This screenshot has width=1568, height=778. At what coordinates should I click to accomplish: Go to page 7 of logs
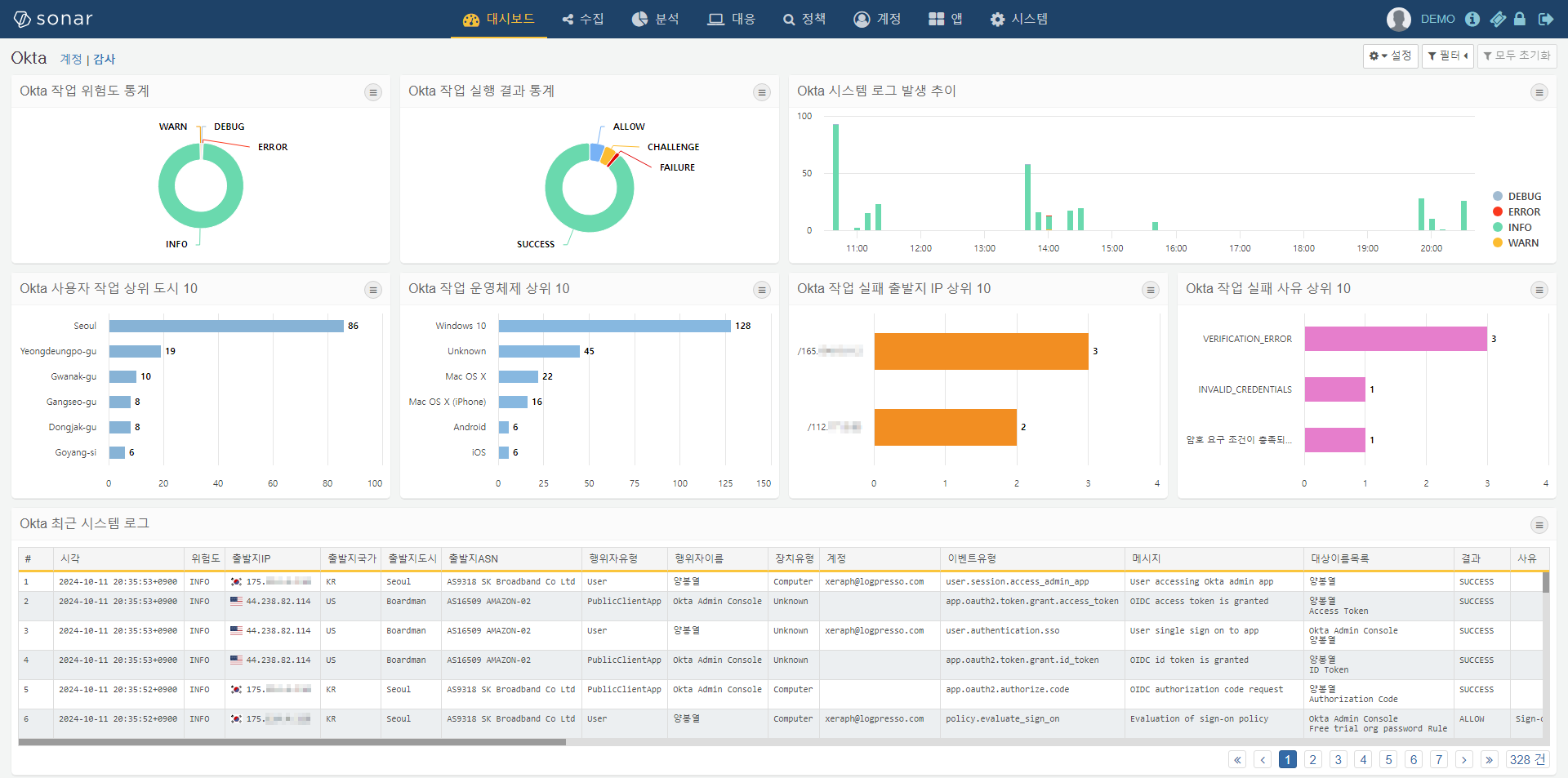pos(1439,759)
